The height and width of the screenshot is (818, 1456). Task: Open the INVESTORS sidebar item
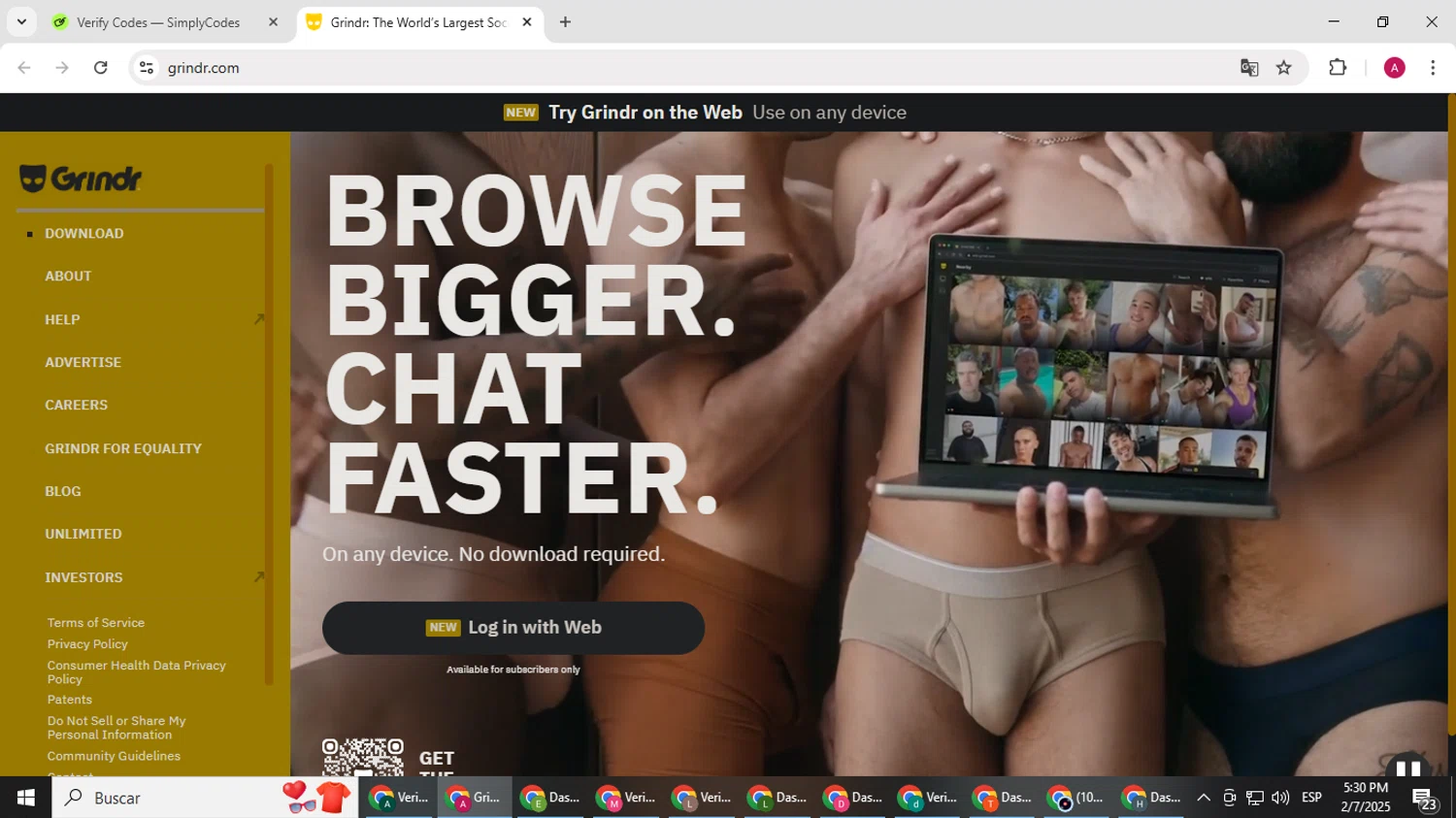(83, 577)
